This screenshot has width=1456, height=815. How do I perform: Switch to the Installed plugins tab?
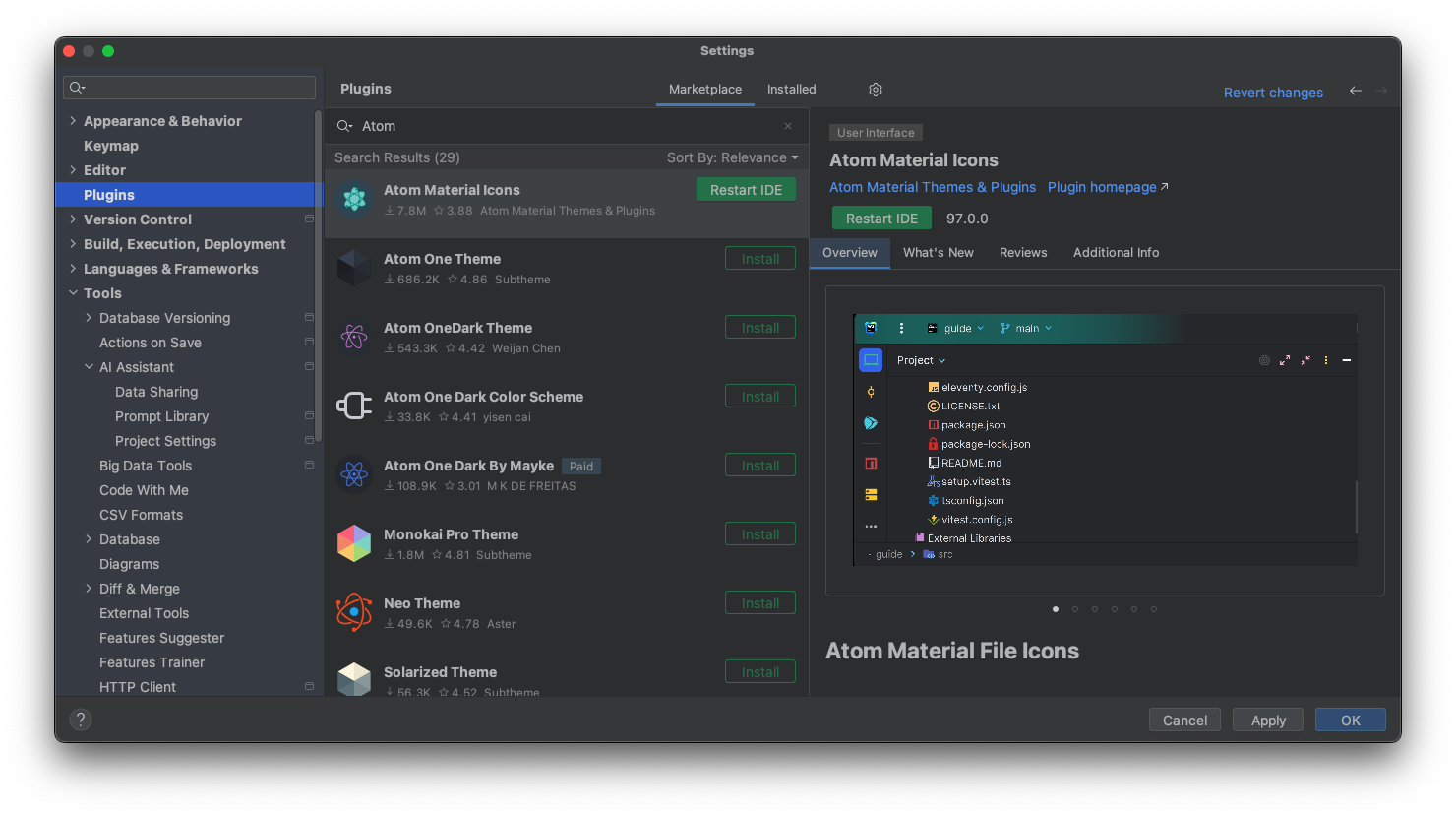click(x=792, y=90)
